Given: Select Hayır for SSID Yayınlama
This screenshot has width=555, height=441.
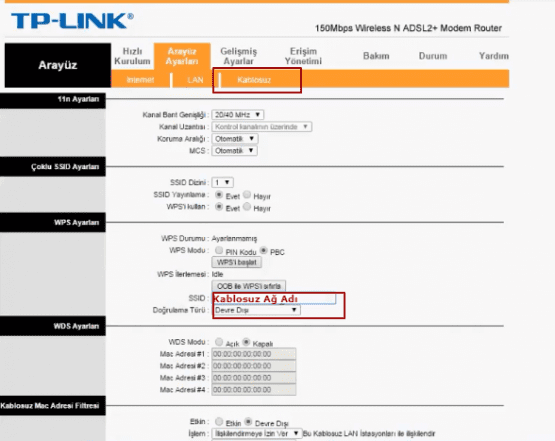Looking at the screenshot, I should tap(247, 195).
